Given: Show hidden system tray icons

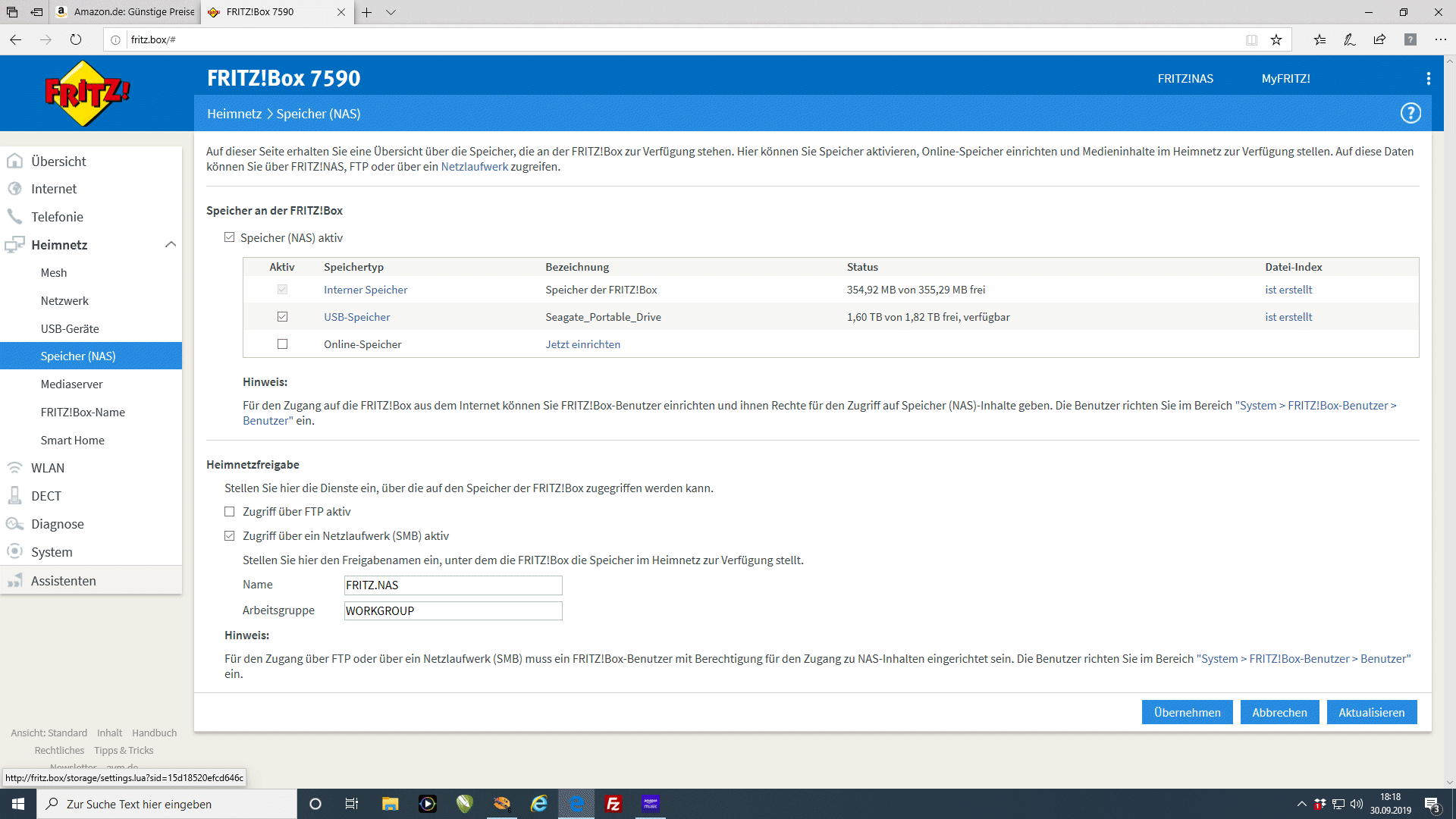Looking at the screenshot, I should click(1301, 804).
